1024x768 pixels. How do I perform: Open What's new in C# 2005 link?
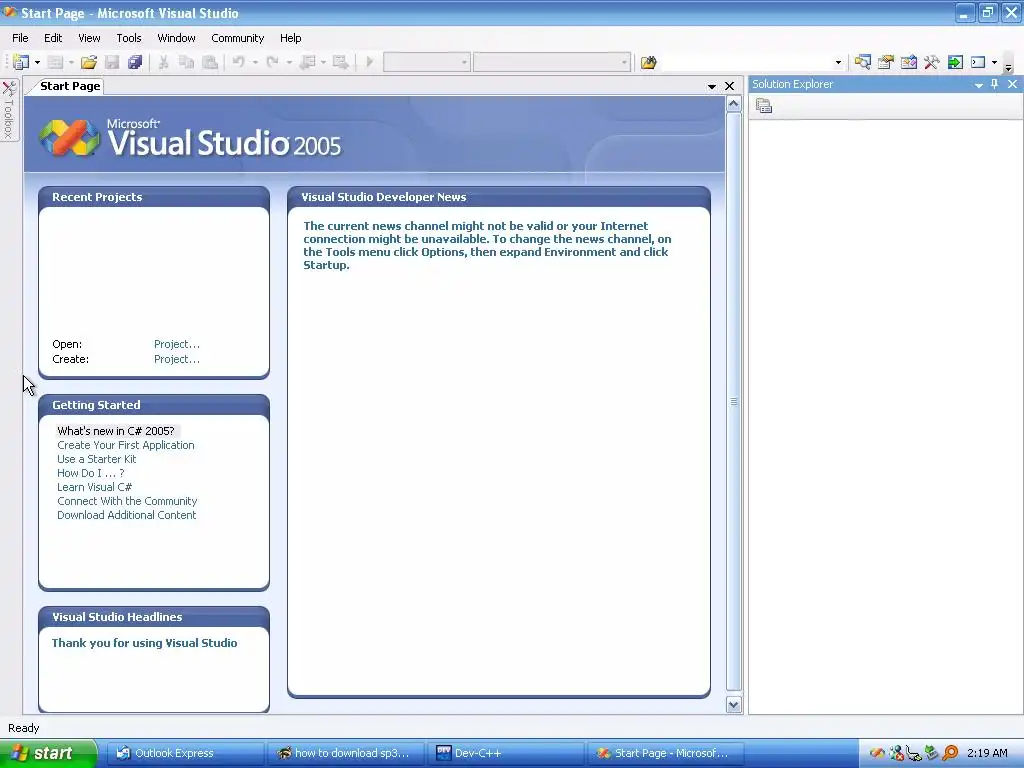click(x=116, y=431)
